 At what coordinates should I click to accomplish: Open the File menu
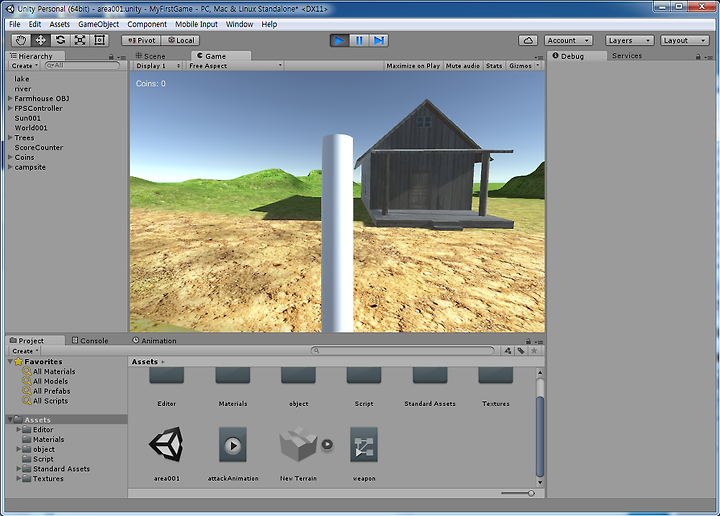(15, 24)
